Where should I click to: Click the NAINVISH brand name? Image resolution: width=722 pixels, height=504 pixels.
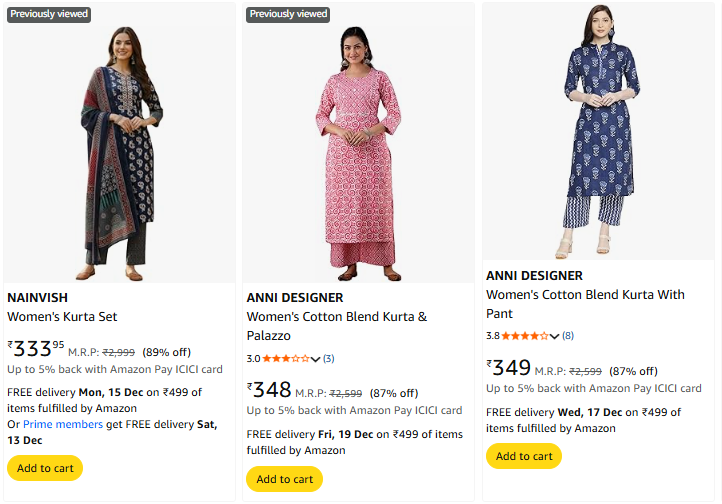coord(38,297)
